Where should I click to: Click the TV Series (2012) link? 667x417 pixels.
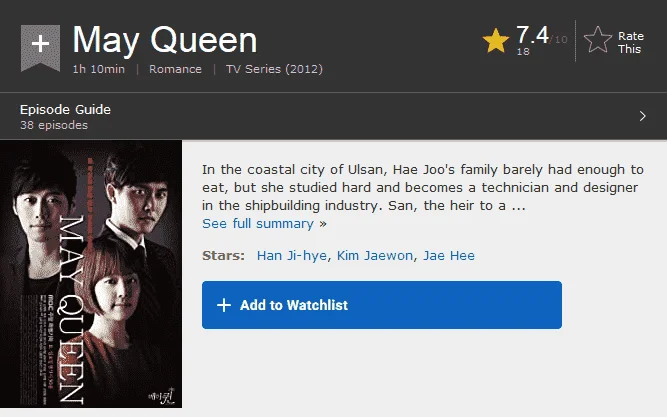click(274, 69)
